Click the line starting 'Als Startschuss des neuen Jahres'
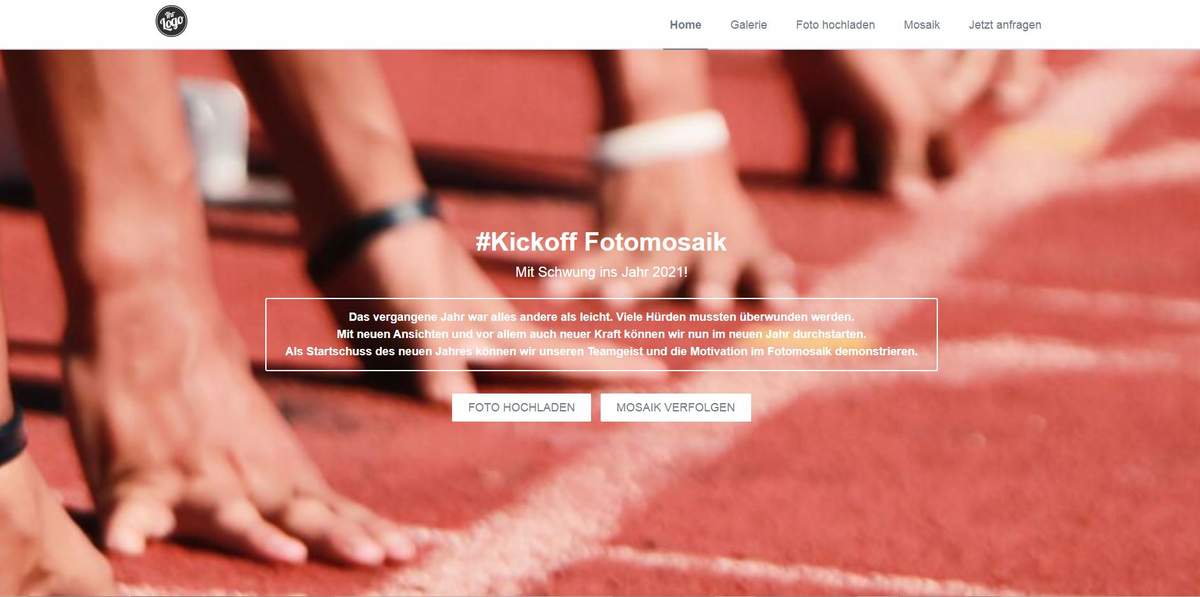Image resolution: width=1200 pixels, height=597 pixels. tap(601, 352)
